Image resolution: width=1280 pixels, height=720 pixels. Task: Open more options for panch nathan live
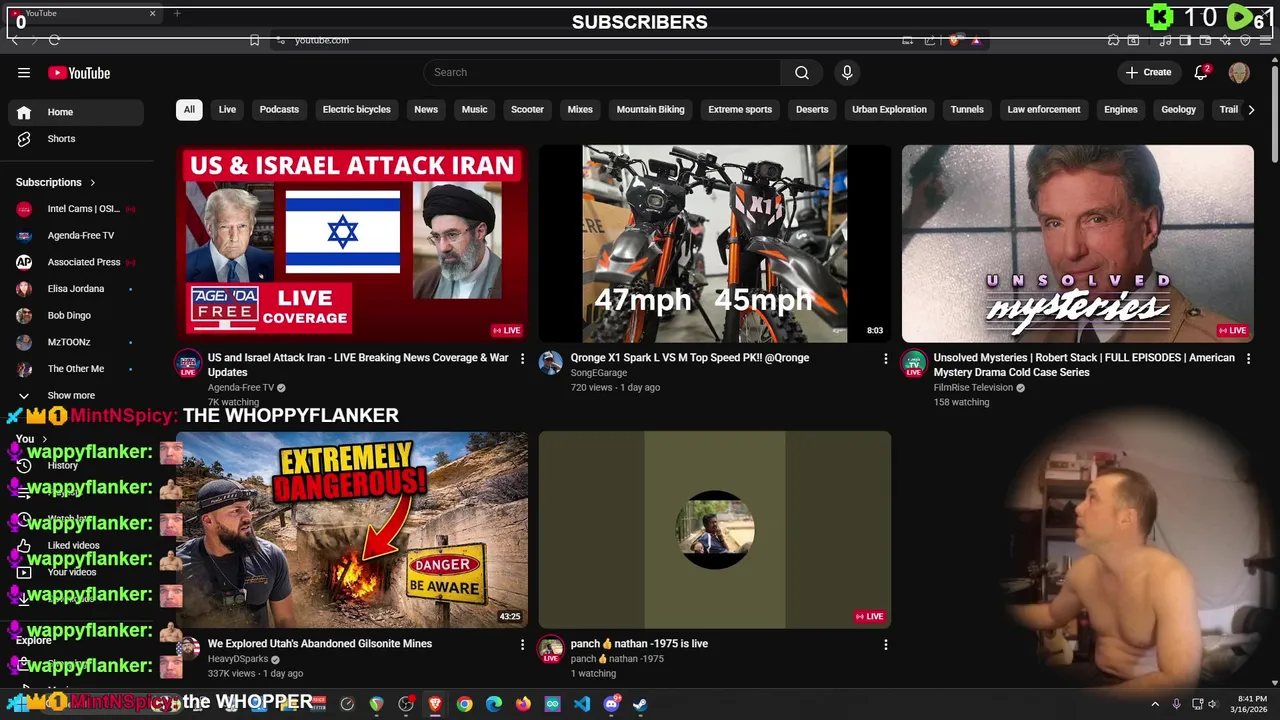tap(885, 645)
